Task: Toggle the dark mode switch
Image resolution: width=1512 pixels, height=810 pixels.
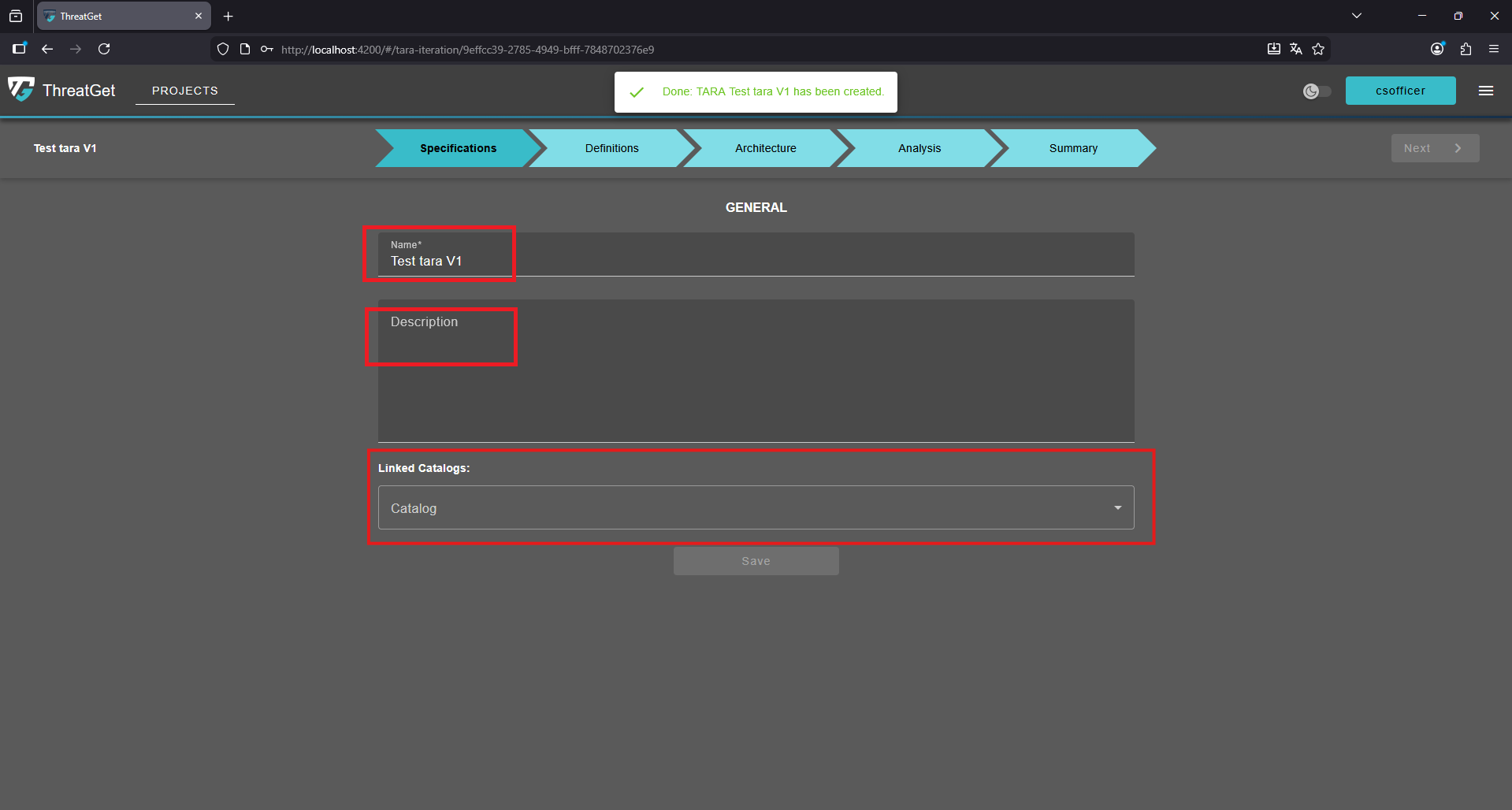Action: point(1317,91)
